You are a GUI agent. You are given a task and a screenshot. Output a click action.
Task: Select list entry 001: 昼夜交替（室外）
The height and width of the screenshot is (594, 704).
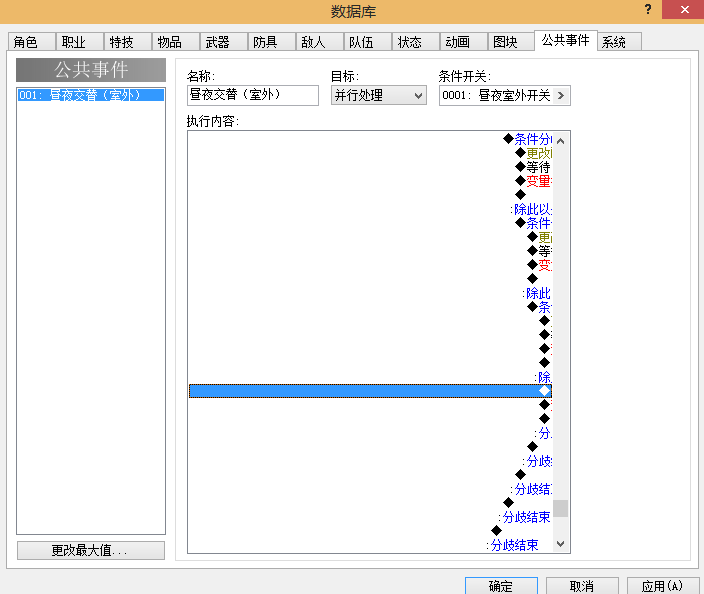[91, 95]
